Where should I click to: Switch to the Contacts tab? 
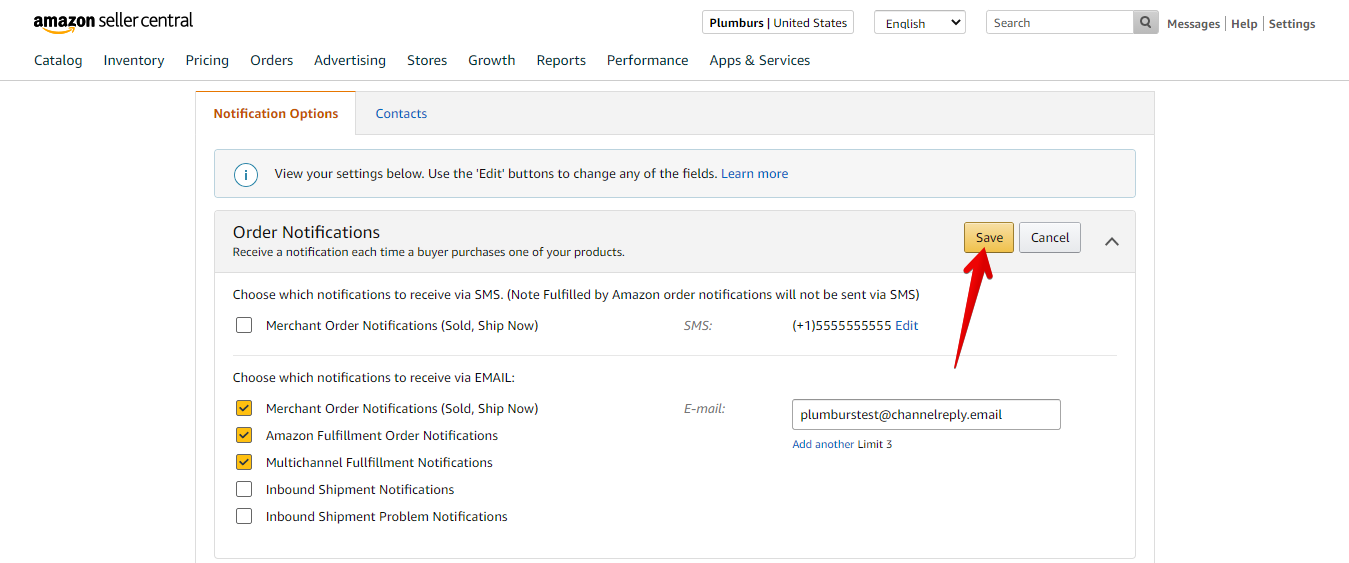pos(401,114)
